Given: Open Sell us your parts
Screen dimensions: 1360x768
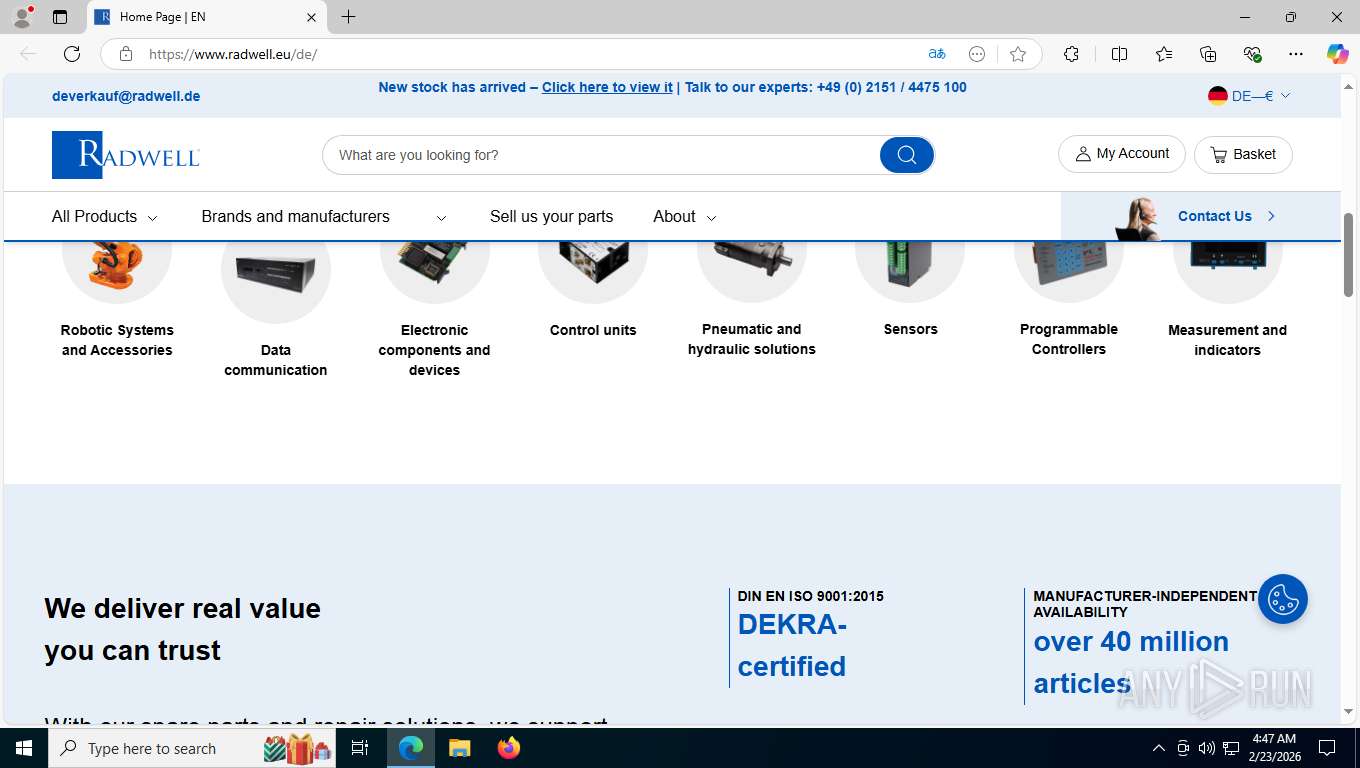Looking at the screenshot, I should point(551,216).
